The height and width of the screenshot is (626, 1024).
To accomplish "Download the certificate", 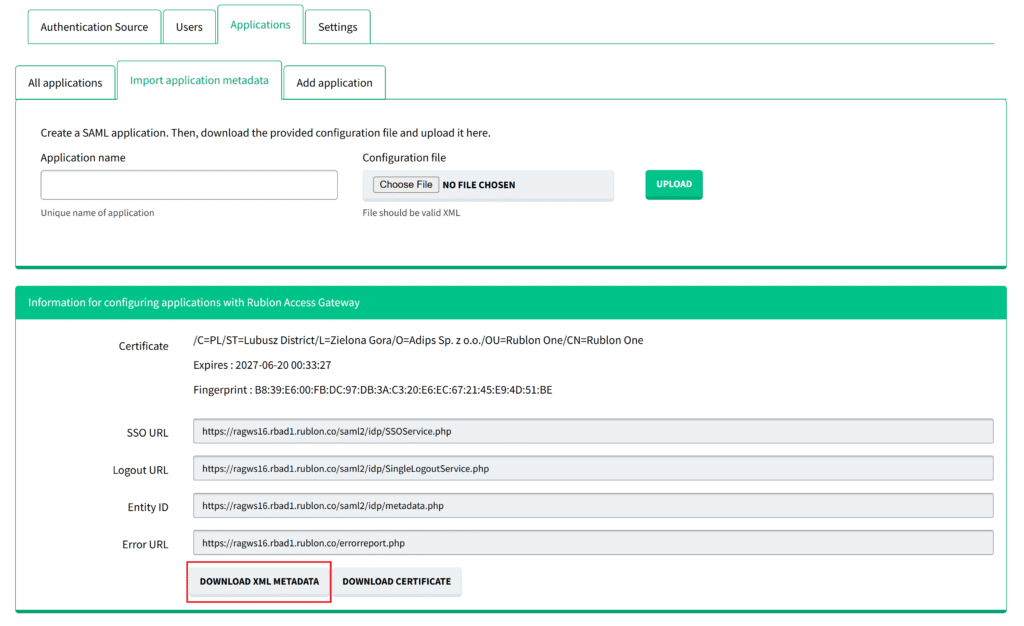I will click(x=396, y=581).
